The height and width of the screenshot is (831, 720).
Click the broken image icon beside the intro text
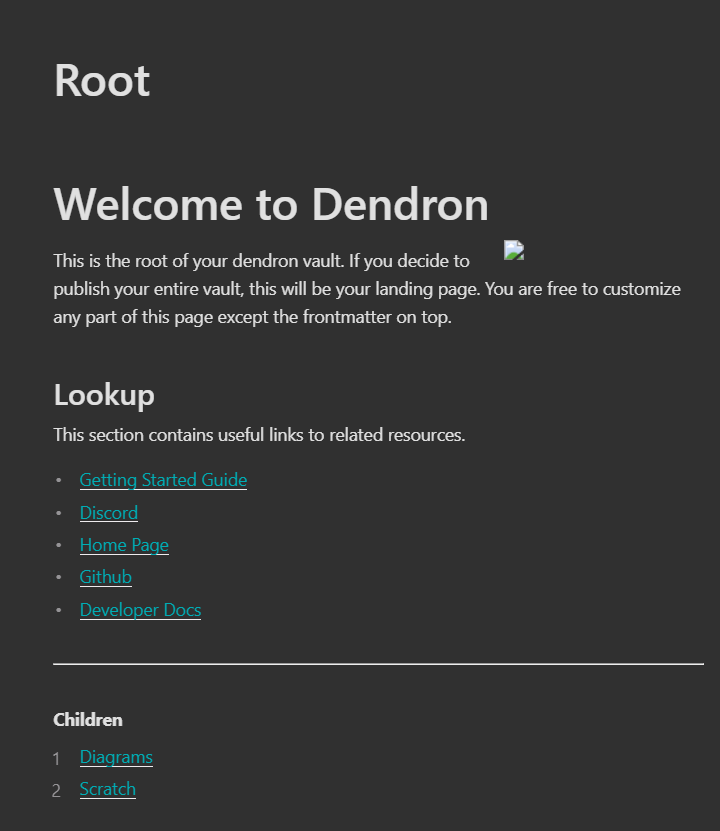[x=514, y=250]
